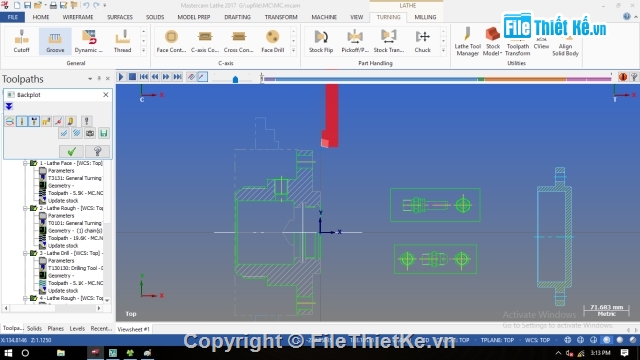Toggle Backplot restore toolpath double-check icon

click(x=64, y=133)
